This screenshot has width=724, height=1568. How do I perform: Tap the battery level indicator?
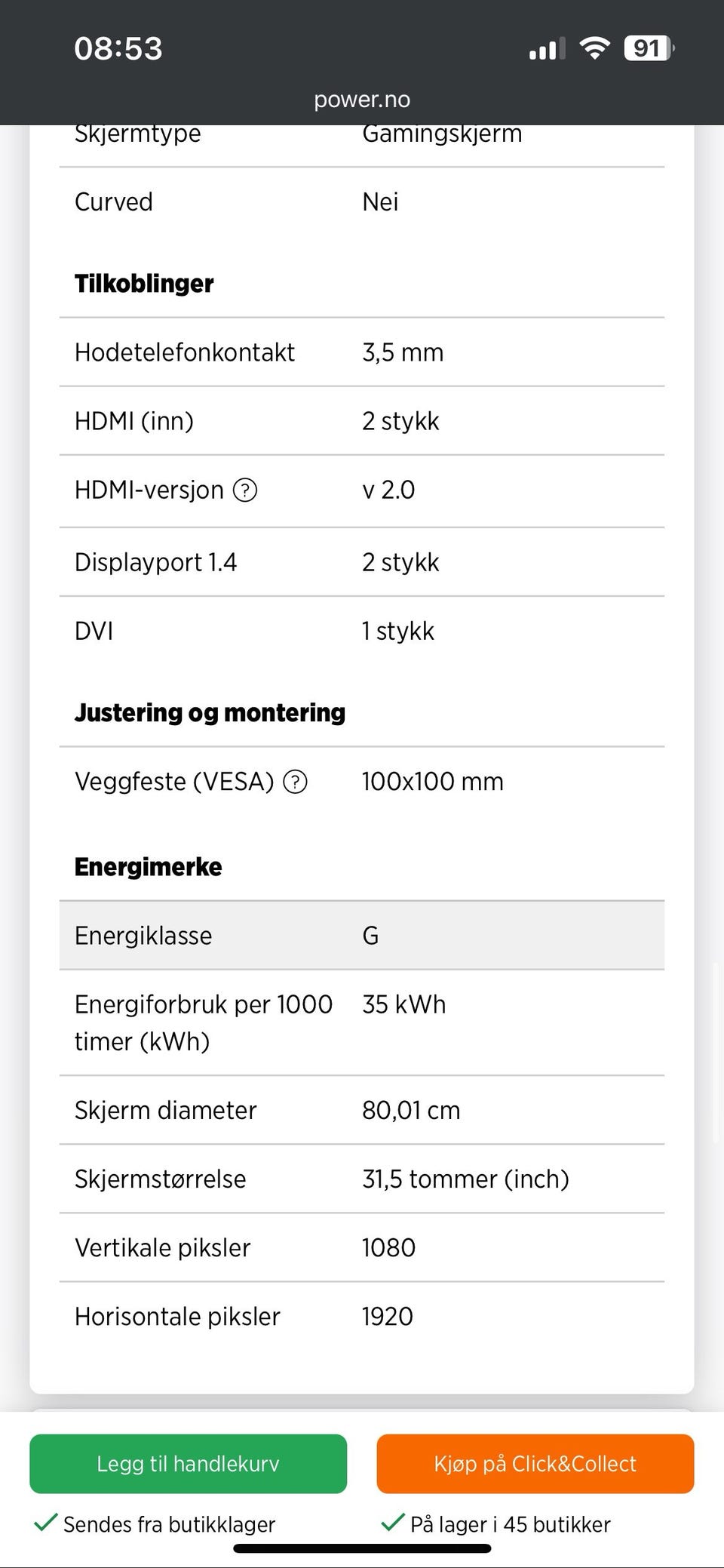pyautogui.click(x=648, y=48)
